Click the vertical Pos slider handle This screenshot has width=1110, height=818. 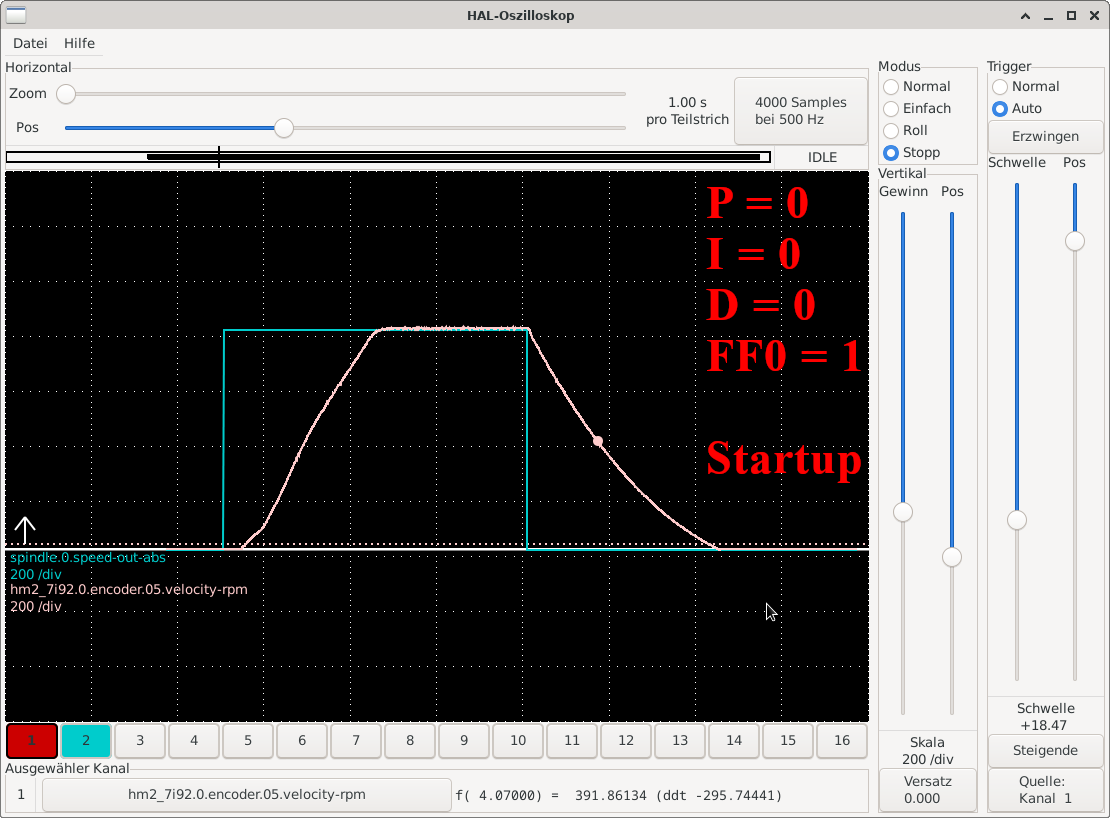(951, 557)
